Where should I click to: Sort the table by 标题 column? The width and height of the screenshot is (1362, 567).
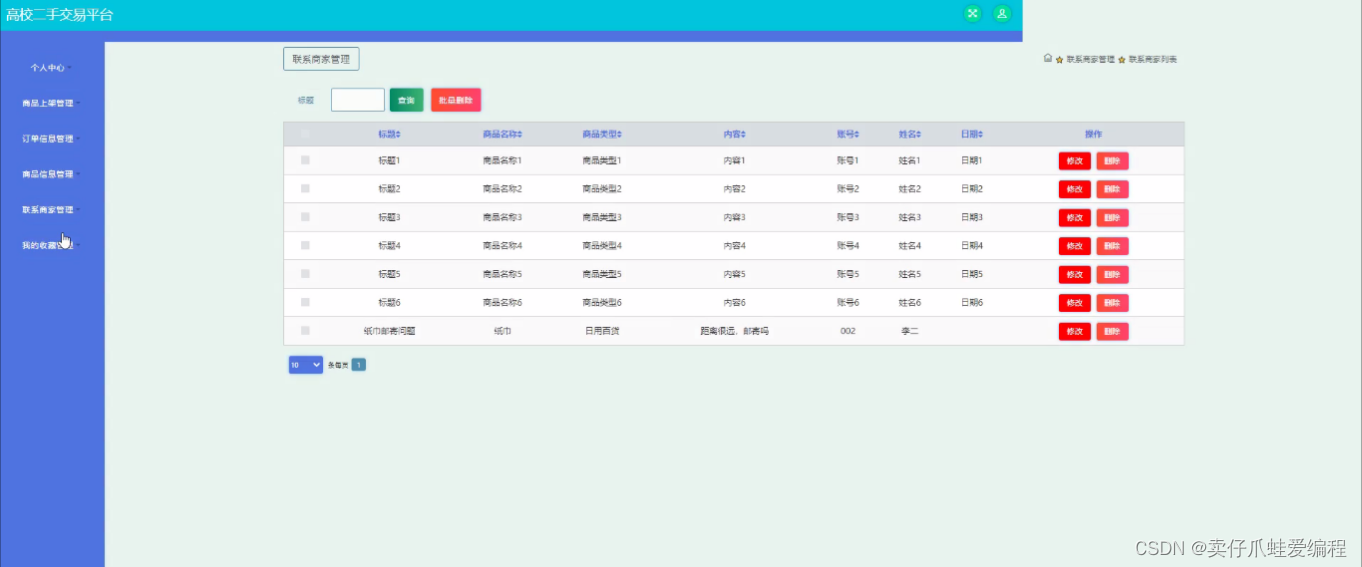click(x=389, y=134)
